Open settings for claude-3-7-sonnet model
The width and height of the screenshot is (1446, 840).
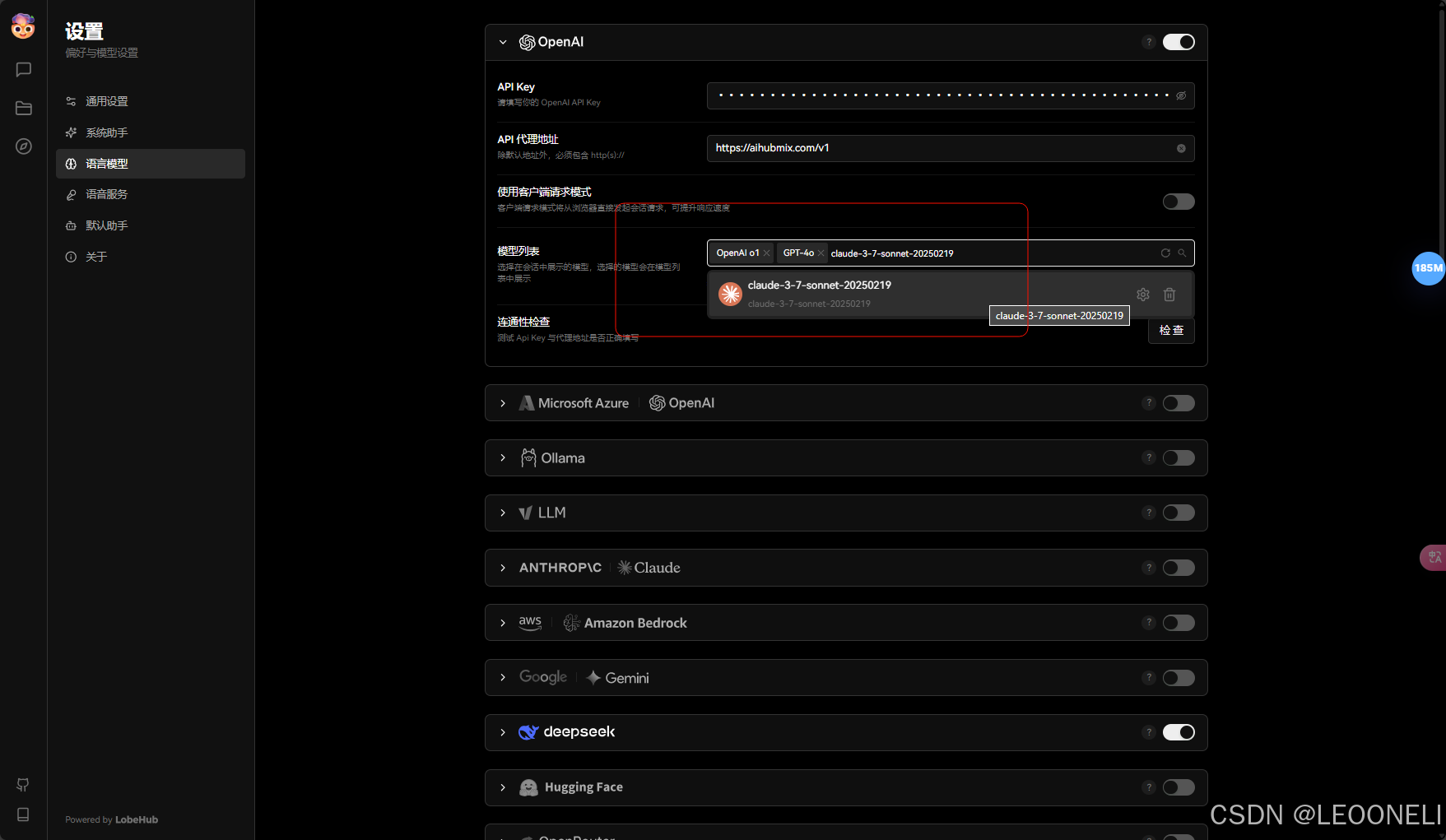coord(1143,295)
